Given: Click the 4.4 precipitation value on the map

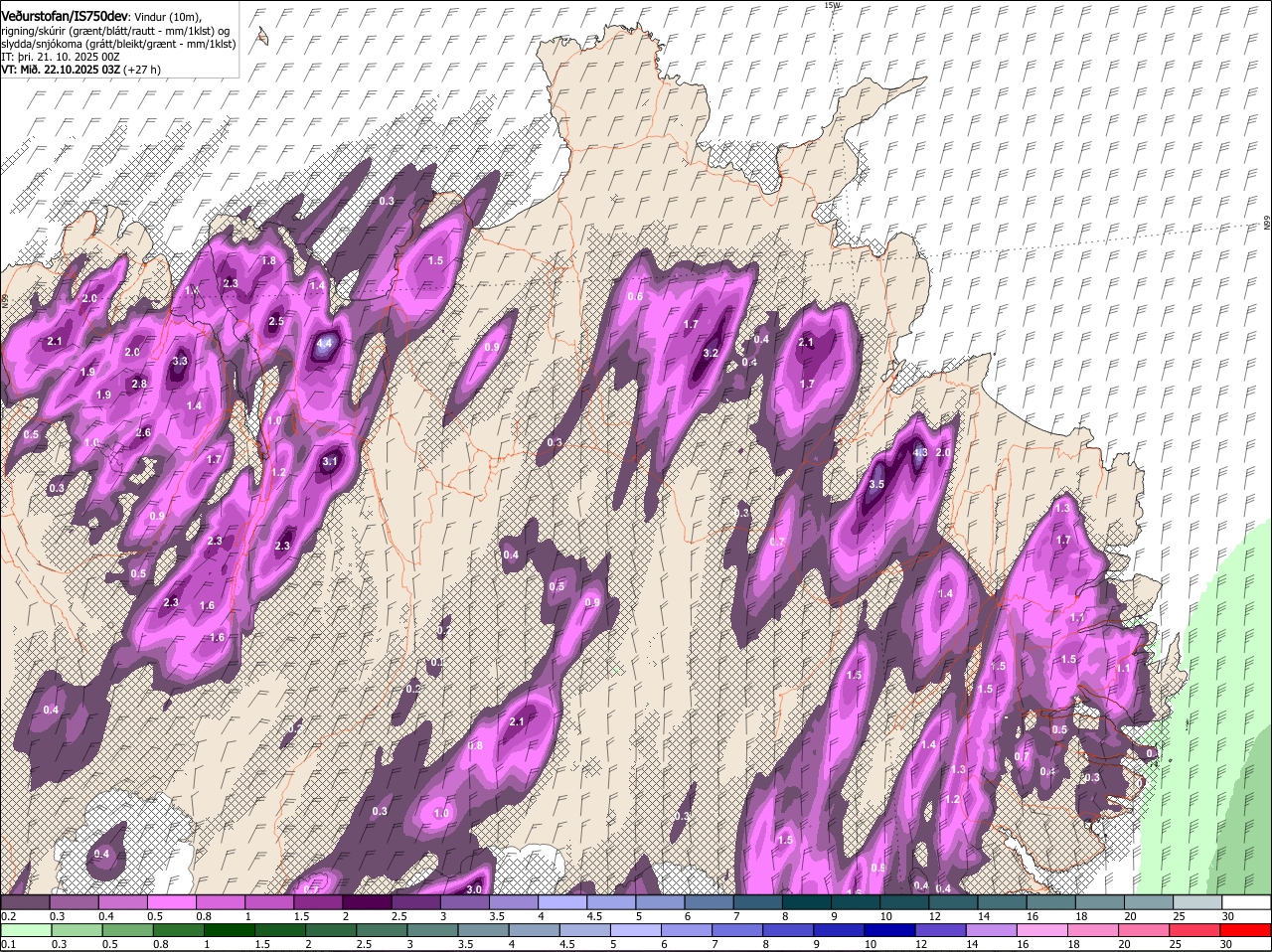Looking at the screenshot, I should point(324,344).
